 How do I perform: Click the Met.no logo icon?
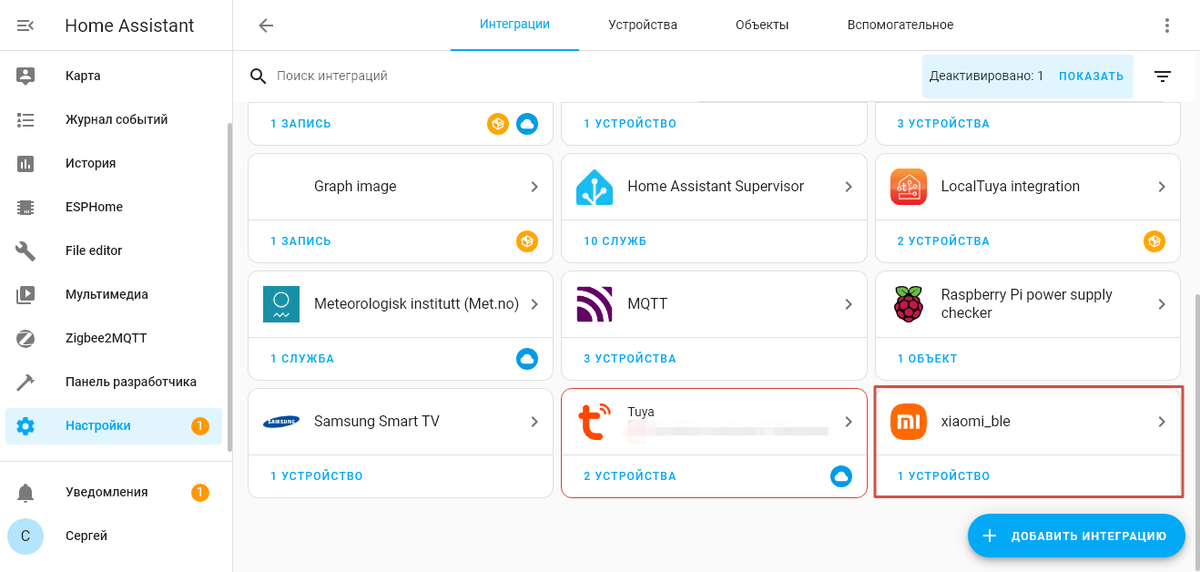coord(282,304)
